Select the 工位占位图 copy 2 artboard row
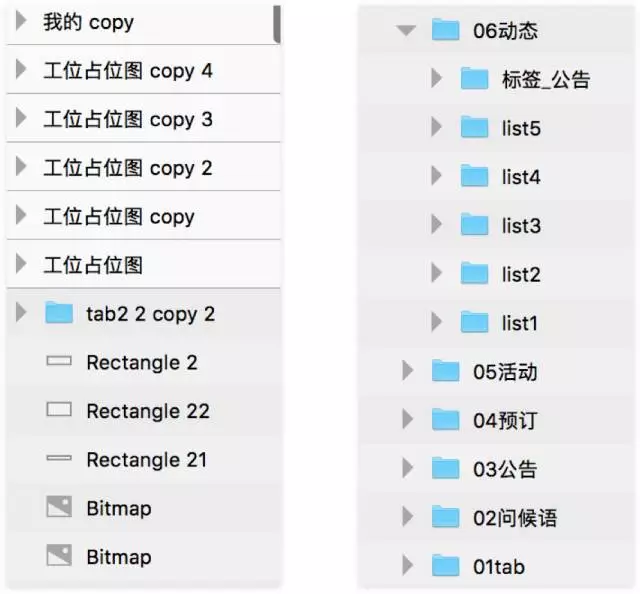 (127, 168)
